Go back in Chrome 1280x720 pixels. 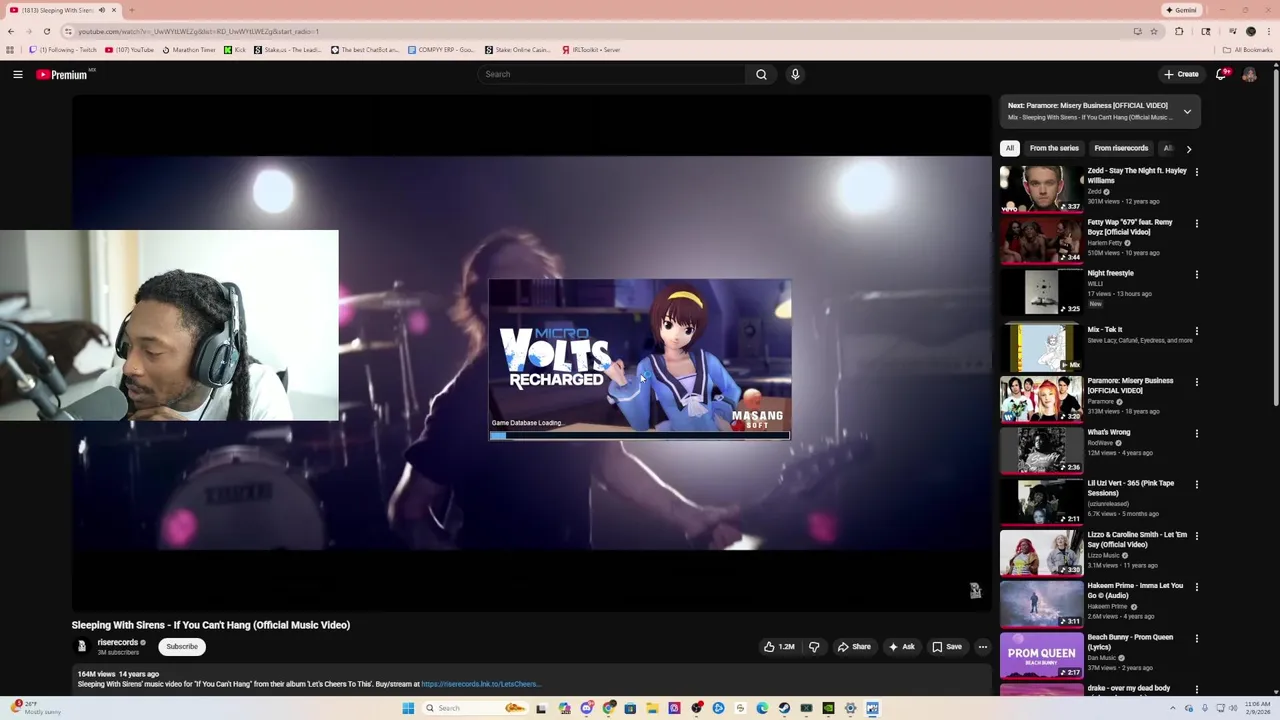(x=11, y=31)
